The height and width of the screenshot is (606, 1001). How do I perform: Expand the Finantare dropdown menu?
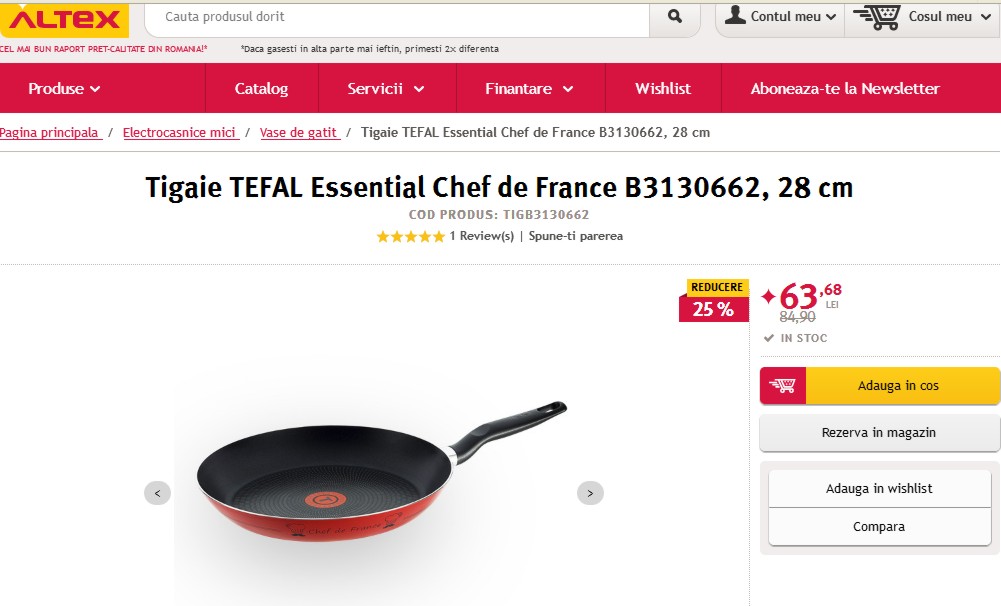(529, 89)
